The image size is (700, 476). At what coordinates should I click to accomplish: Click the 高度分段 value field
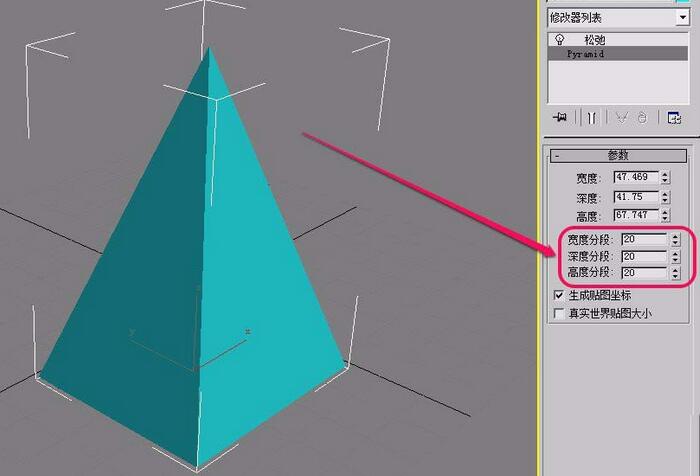click(645, 272)
